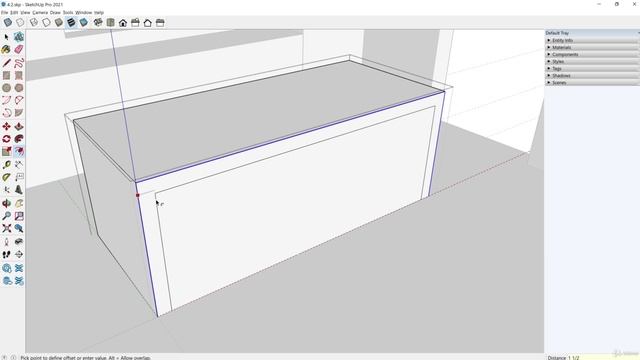Pick the Section Plane tool
The height and width of the screenshot is (360, 640).
point(19,255)
